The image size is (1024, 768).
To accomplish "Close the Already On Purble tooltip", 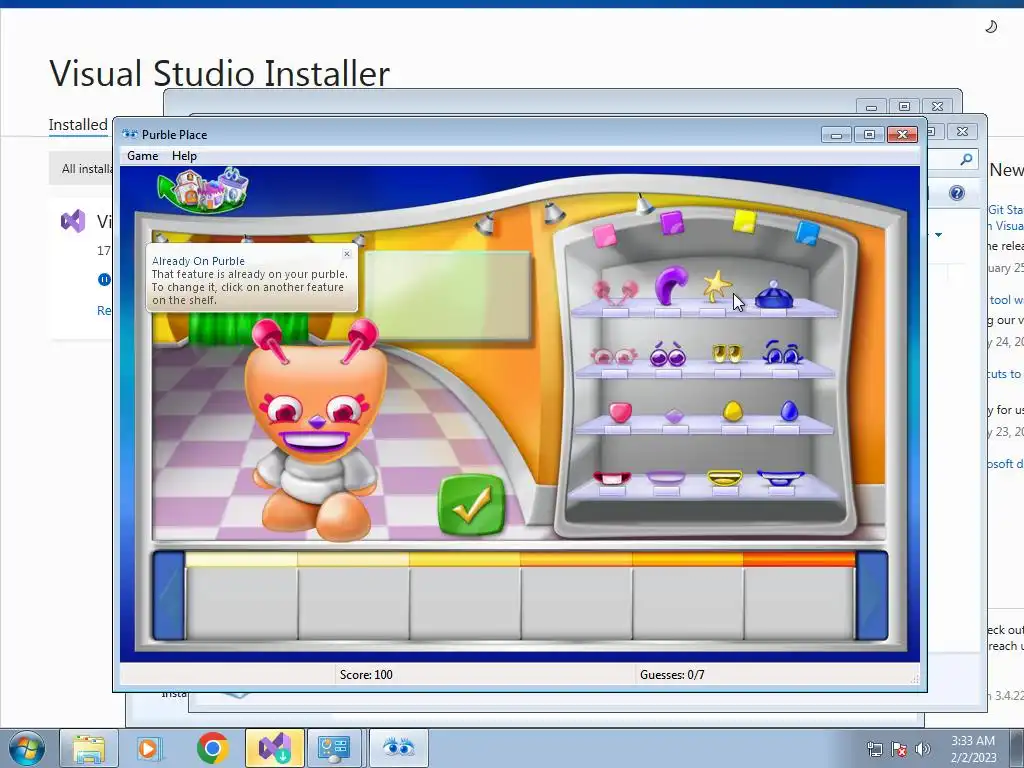I will pyautogui.click(x=347, y=253).
